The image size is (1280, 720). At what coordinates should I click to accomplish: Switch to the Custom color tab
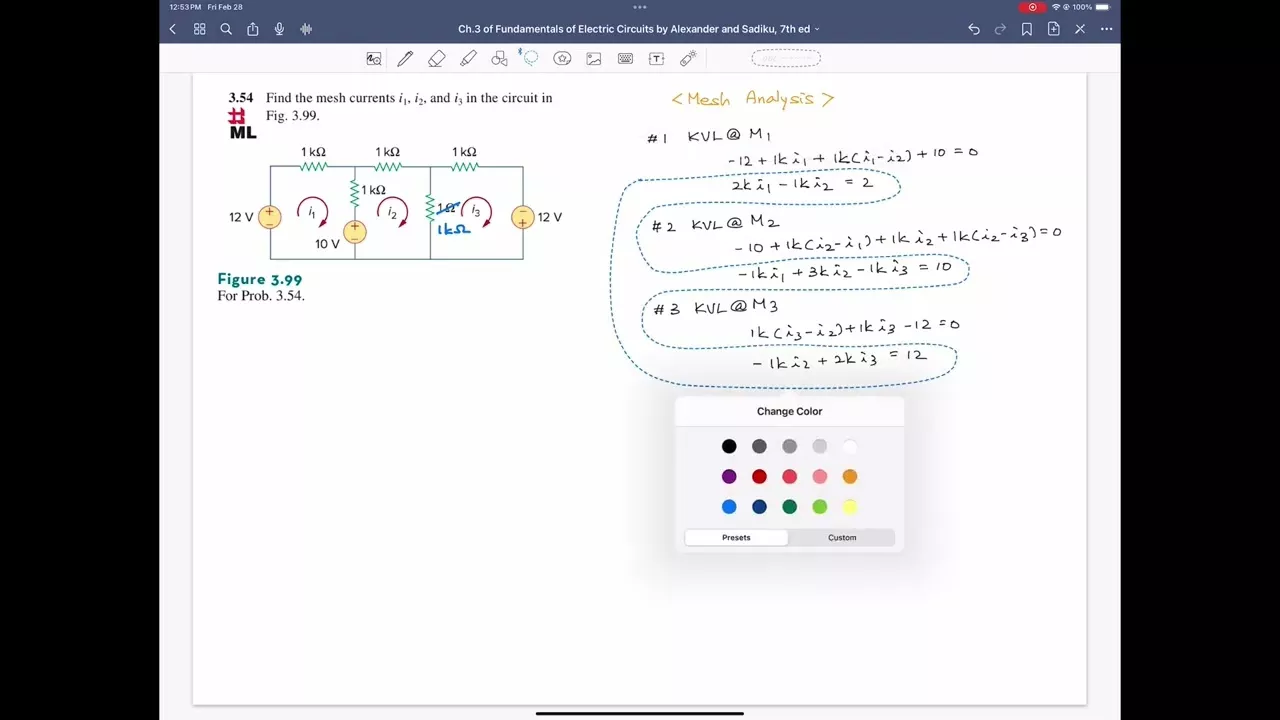841,538
